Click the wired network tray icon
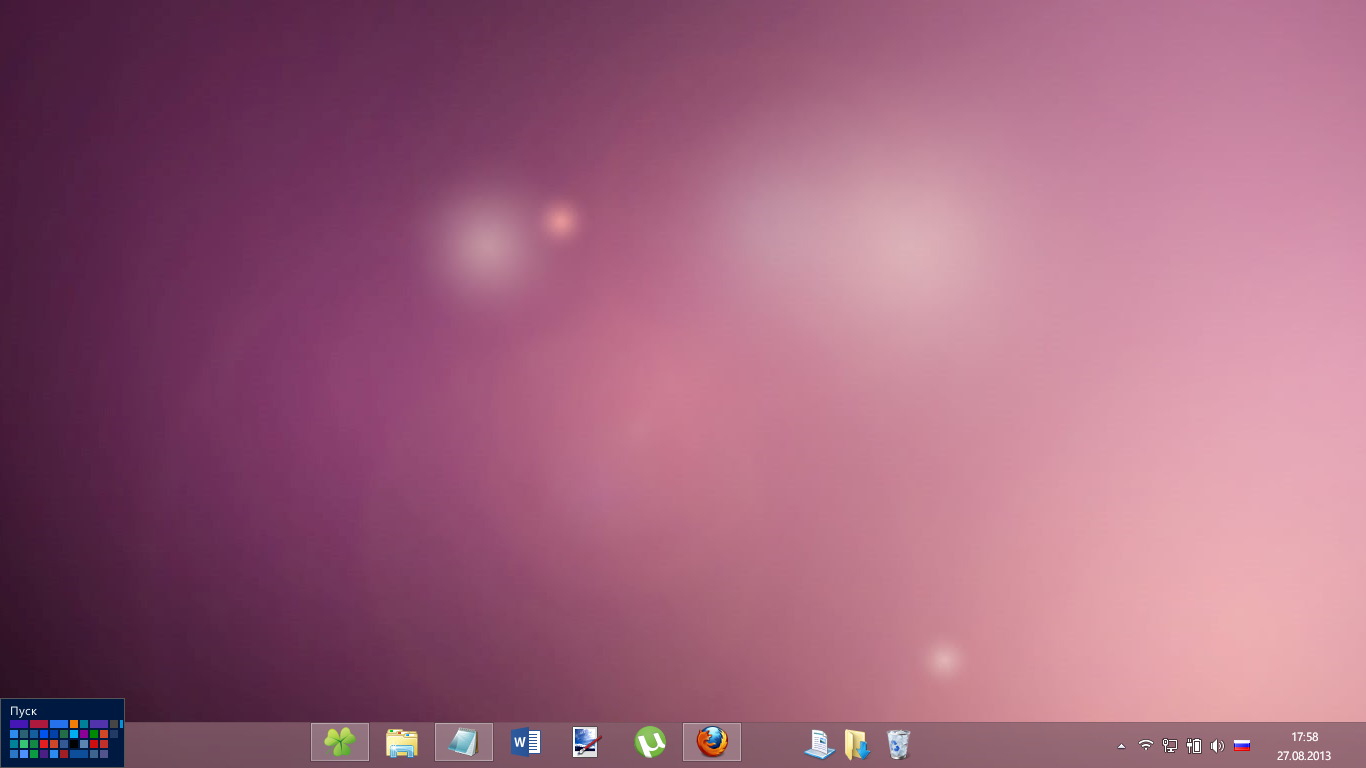This screenshot has width=1366, height=768. (1170, 746)
